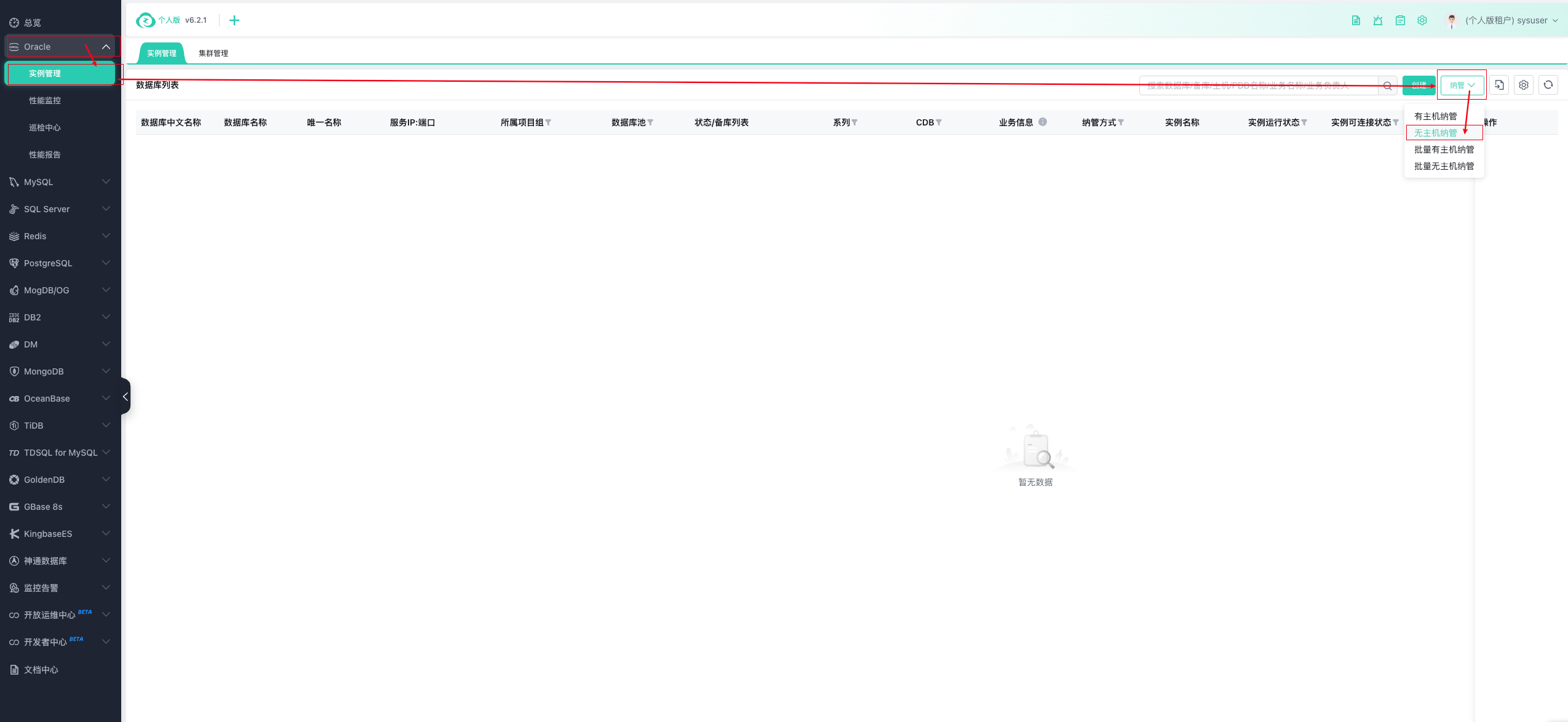
Task: Open the sysuser account dropdown
Action: (1511, 20)
